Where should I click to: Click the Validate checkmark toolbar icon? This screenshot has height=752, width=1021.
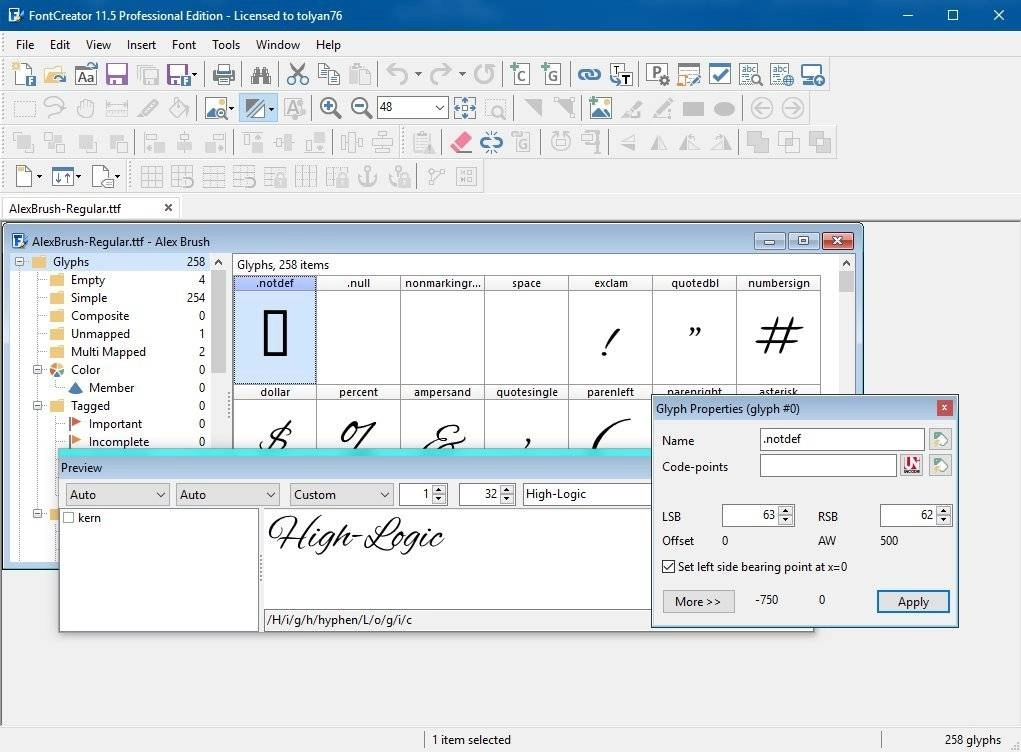coord(720,75)
